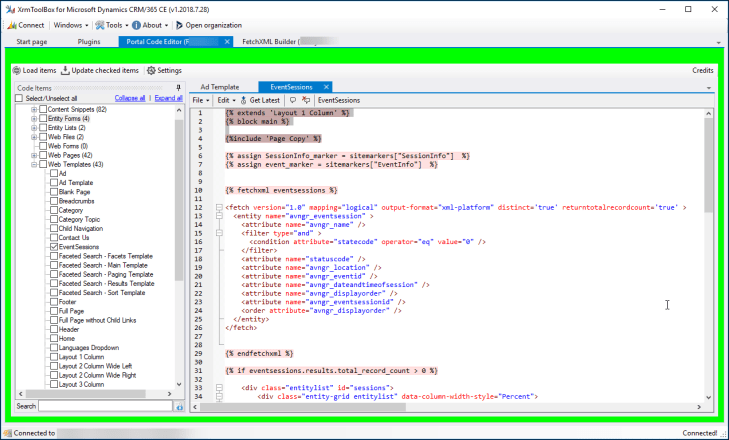Screen dimensions: 729x440
Task: Open the editor File menu
Action: click(200, 100)
